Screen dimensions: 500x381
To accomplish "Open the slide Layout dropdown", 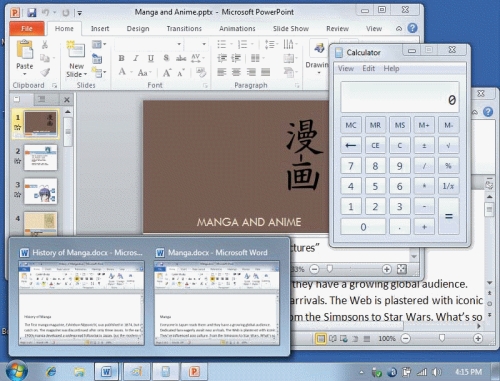I will (x=99, y=44).
